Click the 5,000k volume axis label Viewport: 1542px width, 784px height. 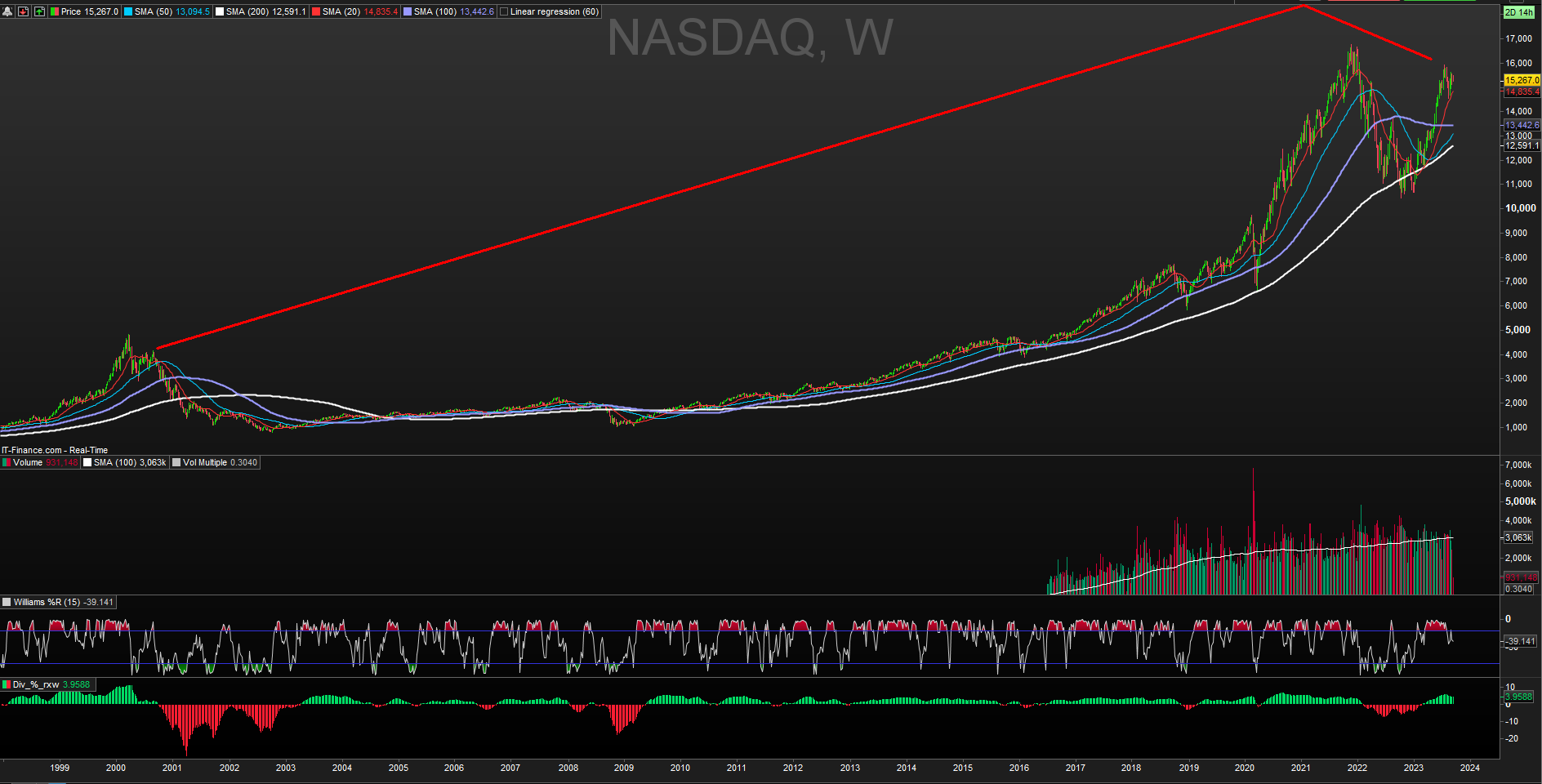pos(1521,501)
